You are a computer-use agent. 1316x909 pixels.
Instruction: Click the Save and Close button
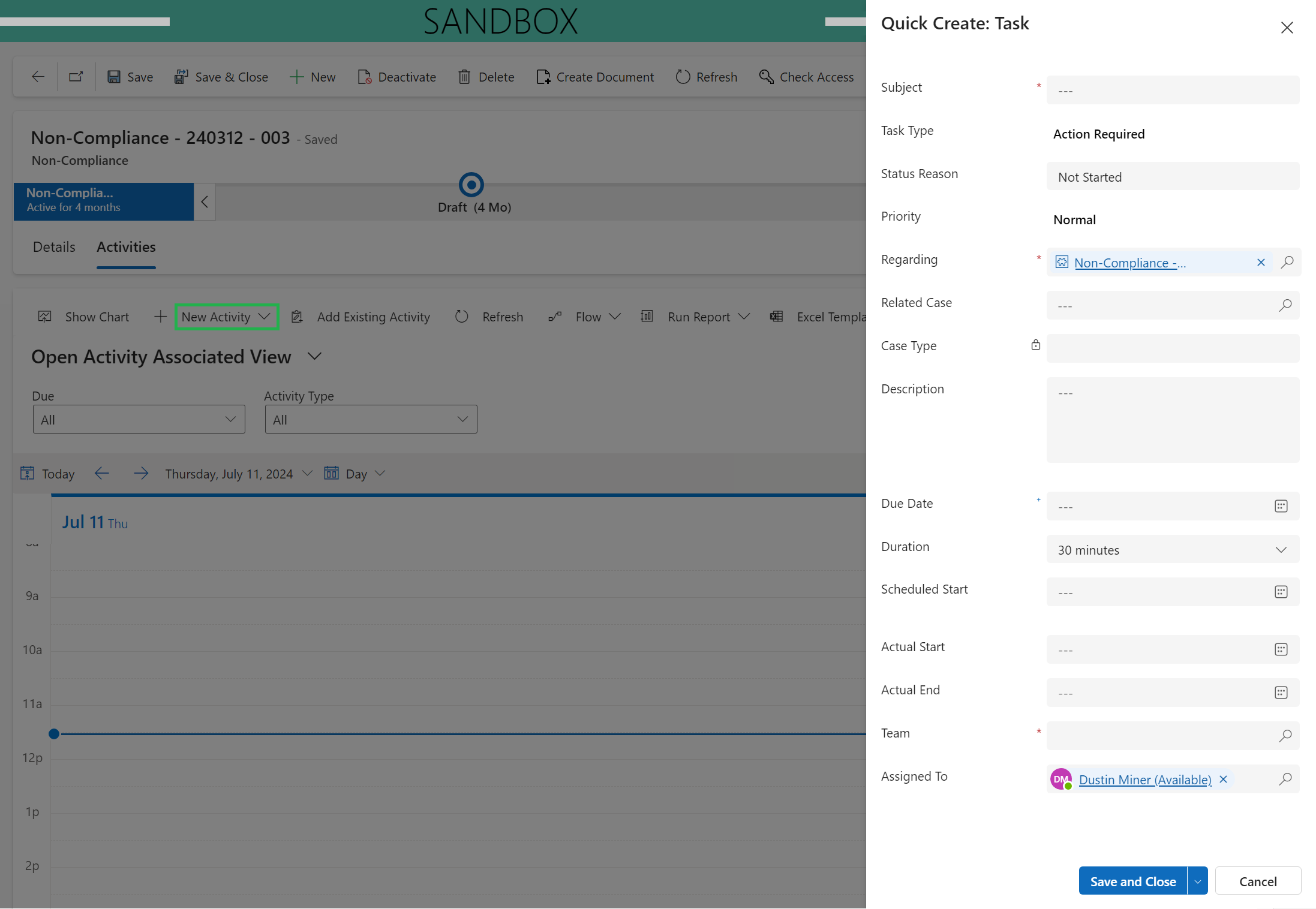(x=1132, y=881)
